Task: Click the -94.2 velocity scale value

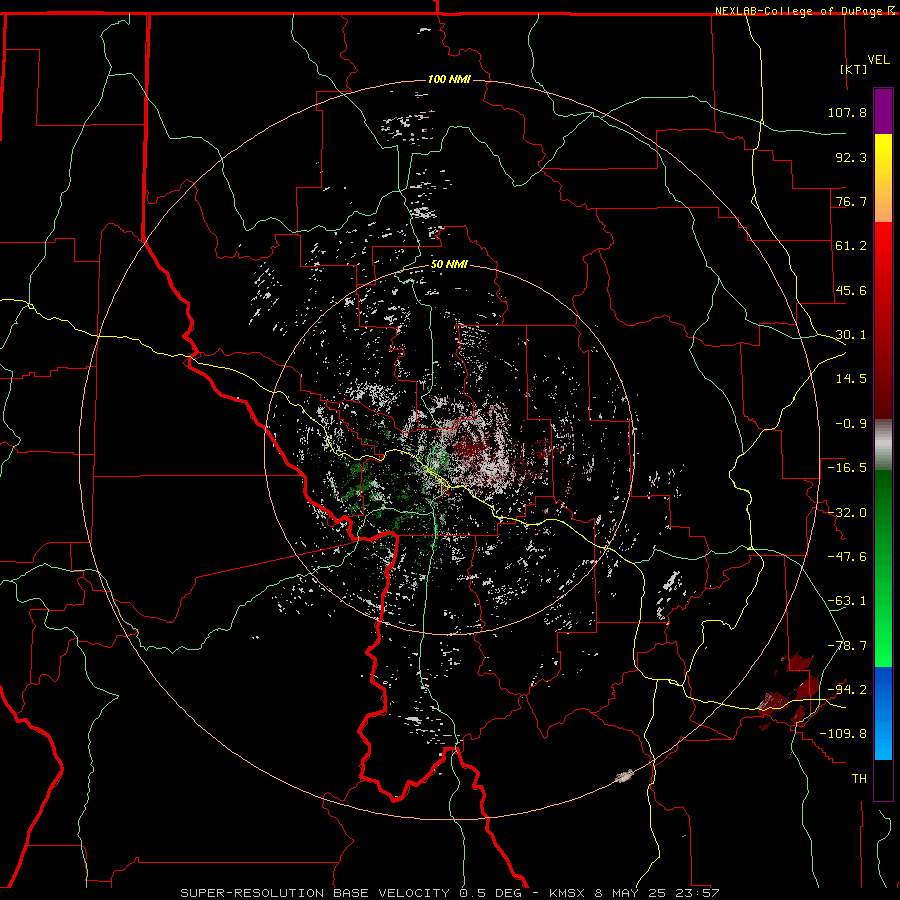Action: [847, 690]
